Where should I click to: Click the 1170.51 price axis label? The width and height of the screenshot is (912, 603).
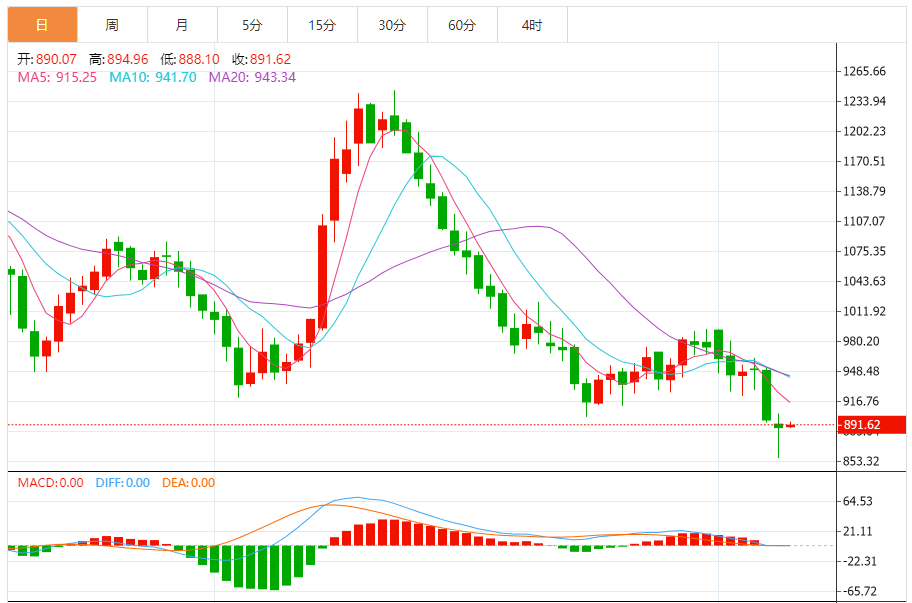coord(864,161)
